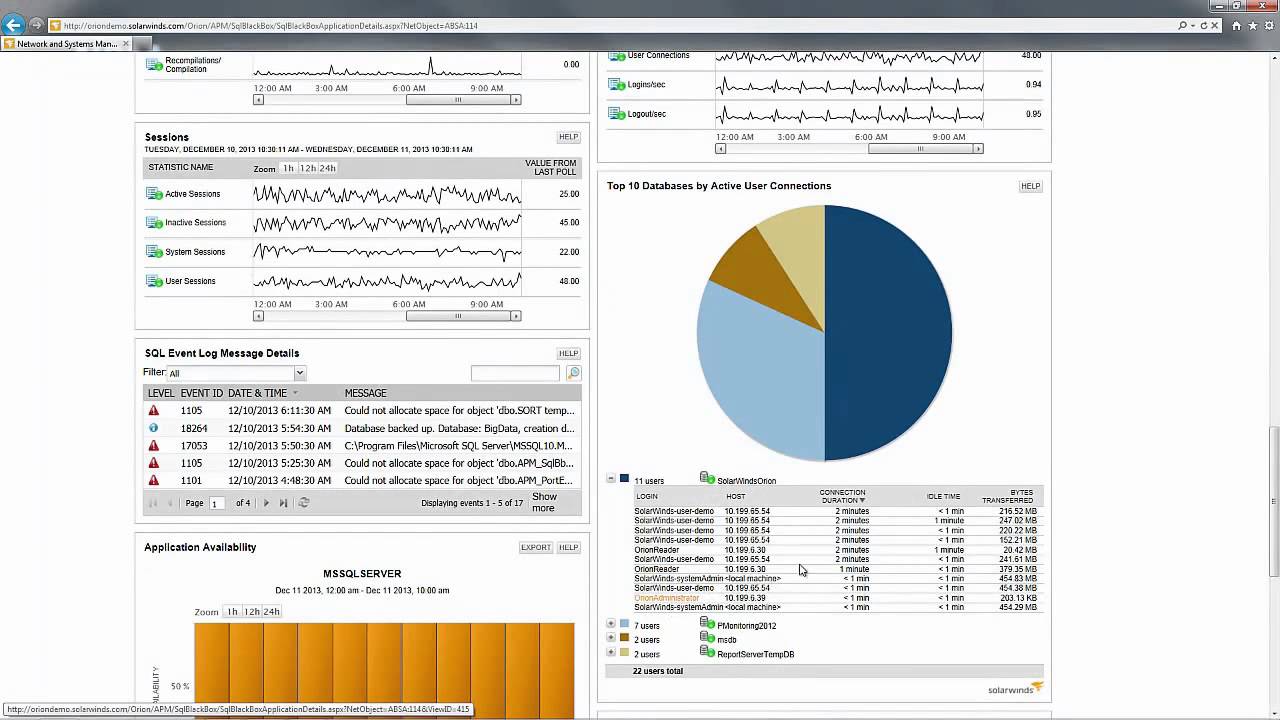
Task: Zoom Sessions chart to 24h
Action: pyautogui.click(x=328, y=168)
